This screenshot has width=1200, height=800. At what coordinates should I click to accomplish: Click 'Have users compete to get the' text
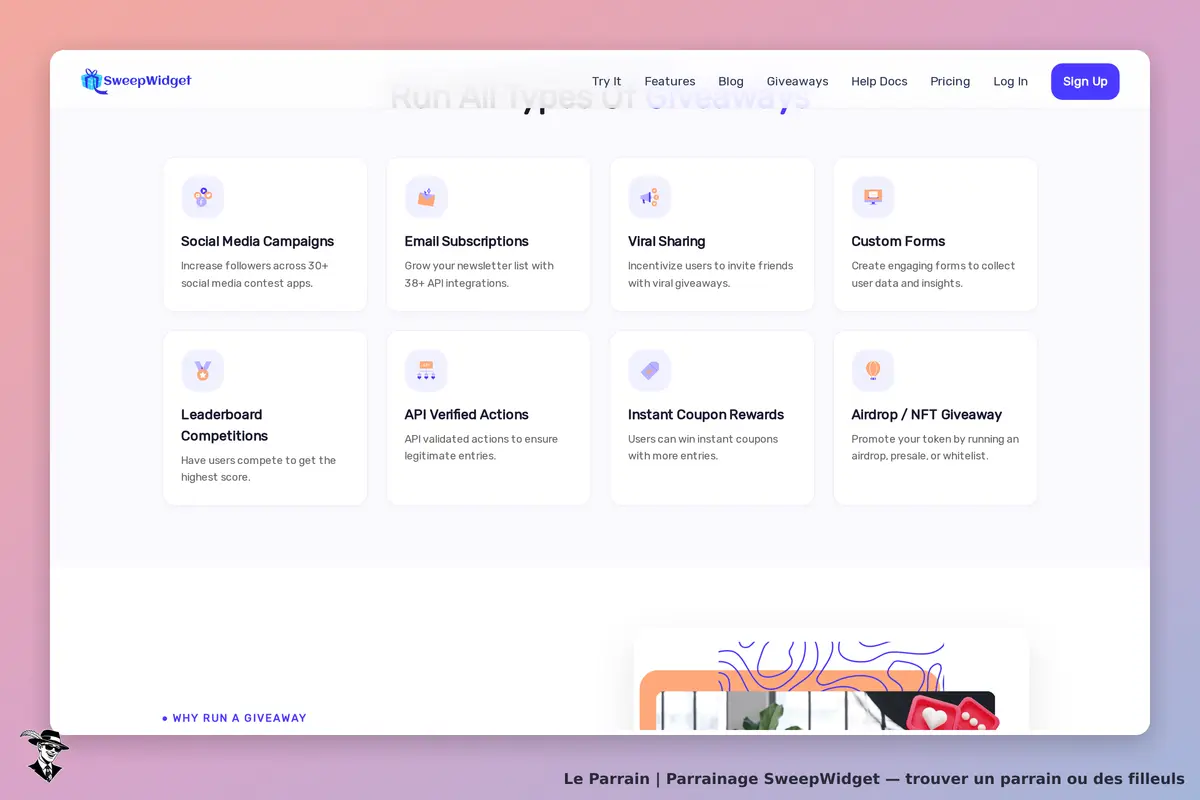pos(258,461)
